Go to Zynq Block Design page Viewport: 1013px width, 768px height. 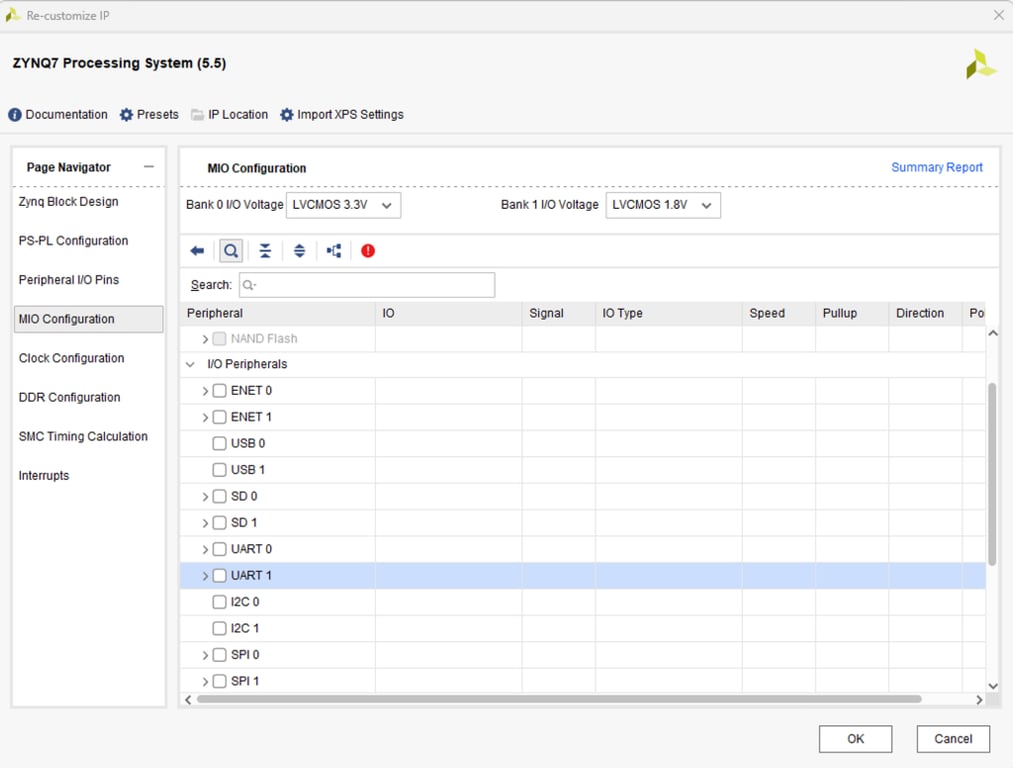(68, 202)
